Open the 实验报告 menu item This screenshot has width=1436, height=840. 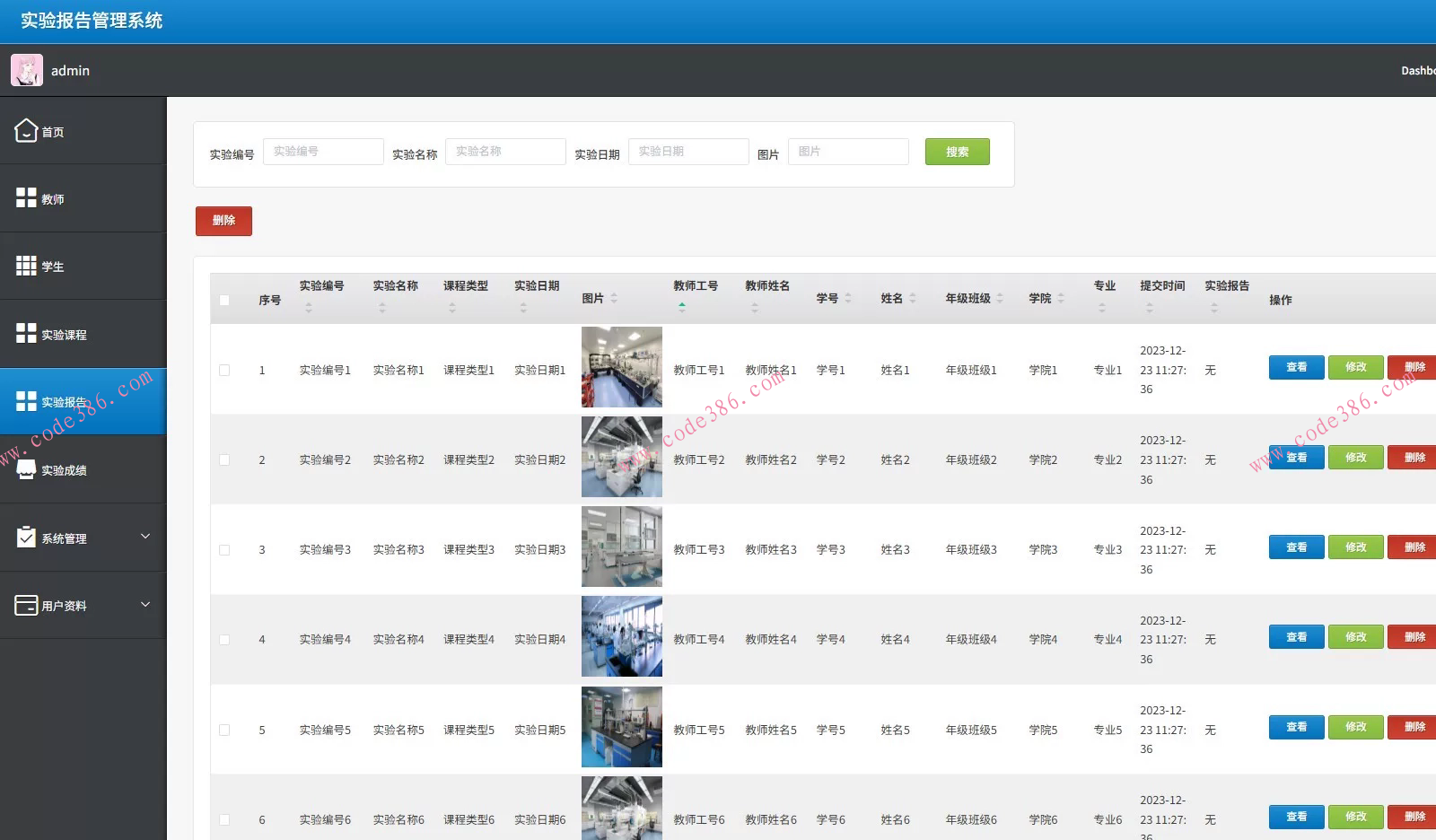pyautogui.click(x=83, y=402)
